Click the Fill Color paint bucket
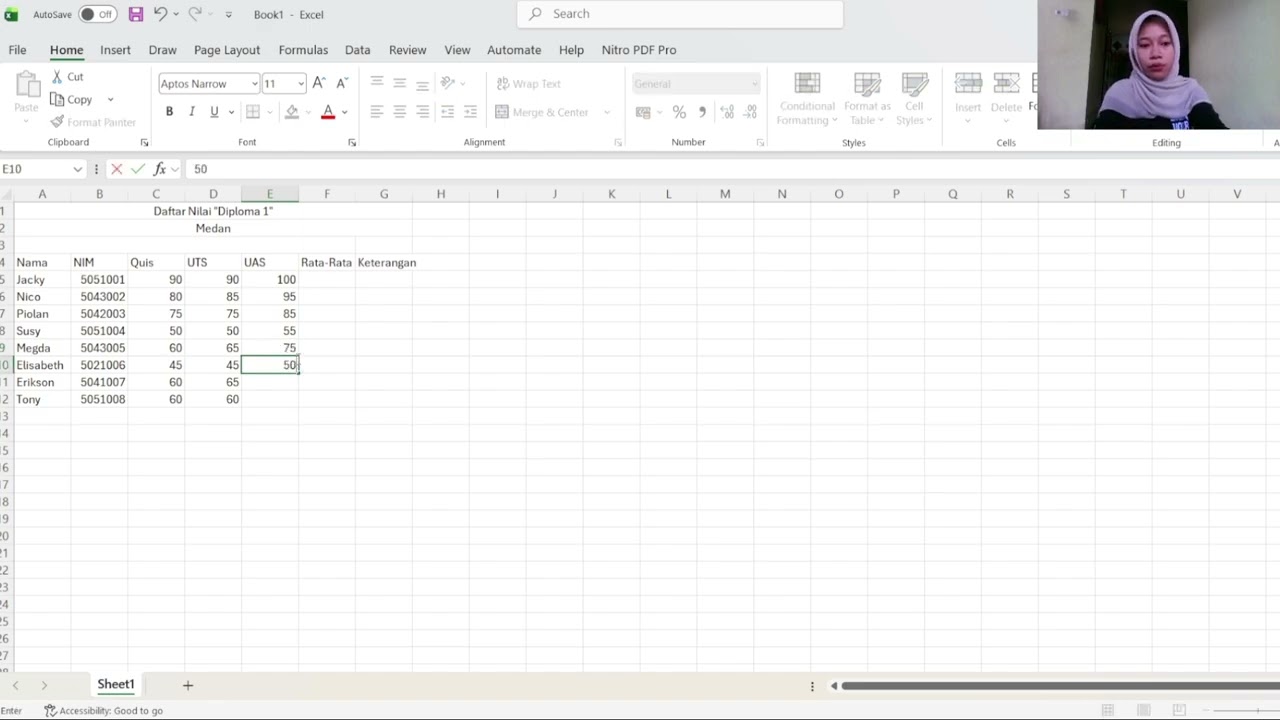 point(291,112)
